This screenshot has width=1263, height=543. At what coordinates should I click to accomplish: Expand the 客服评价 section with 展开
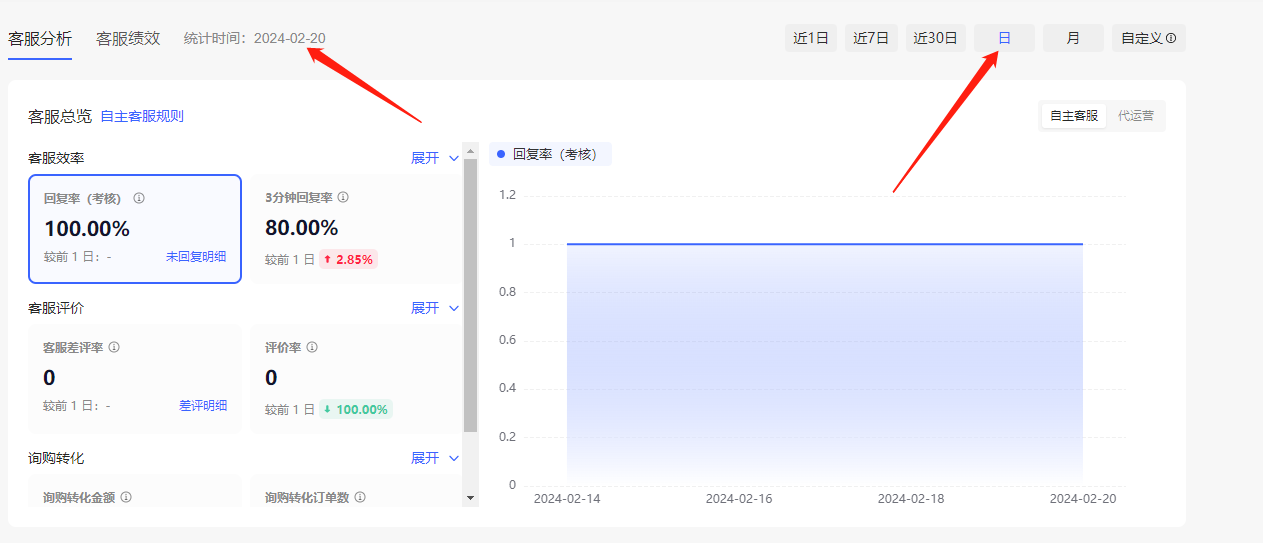[x=435, y=308]
